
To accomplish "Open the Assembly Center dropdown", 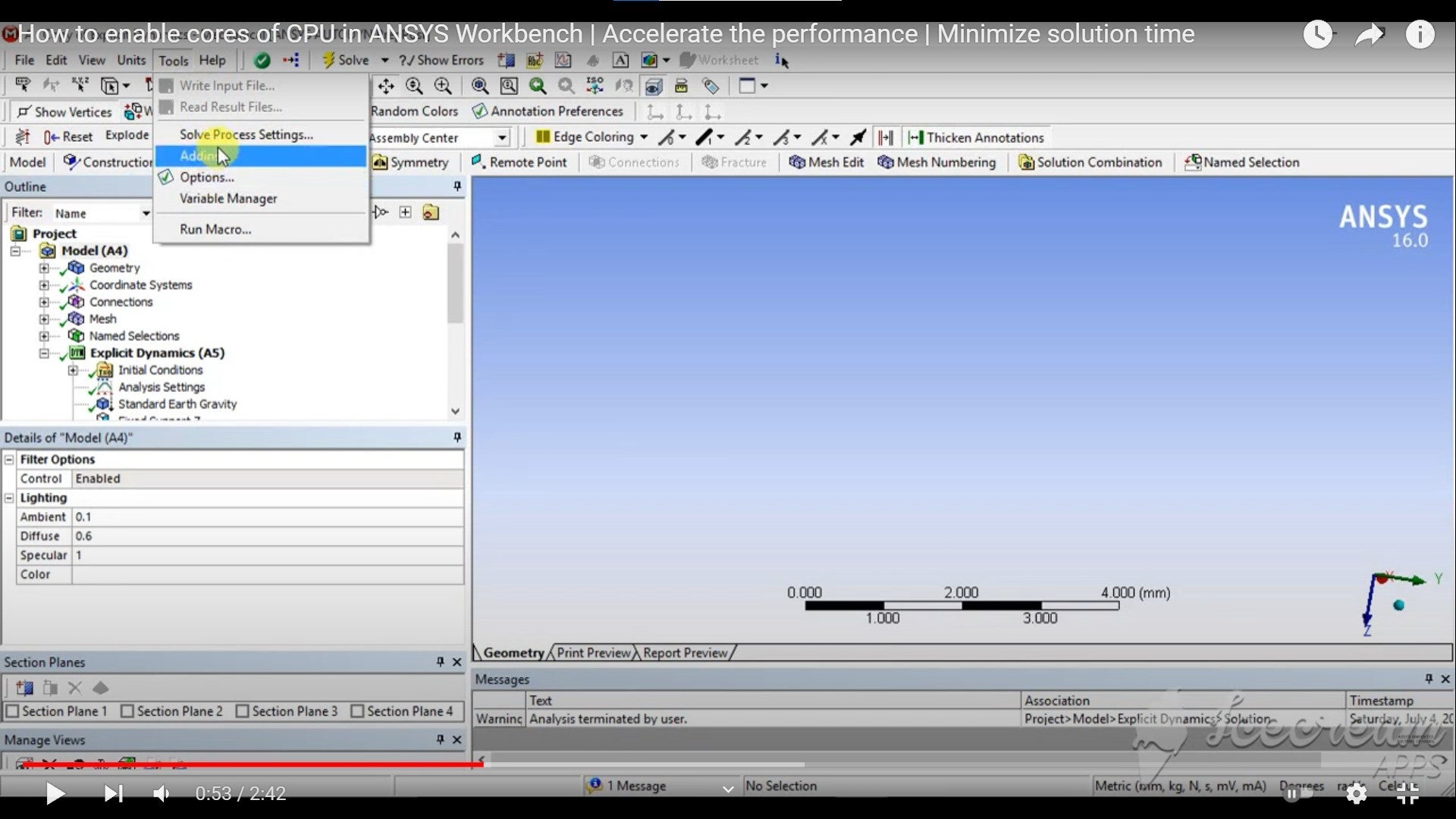I will [502, 137].
